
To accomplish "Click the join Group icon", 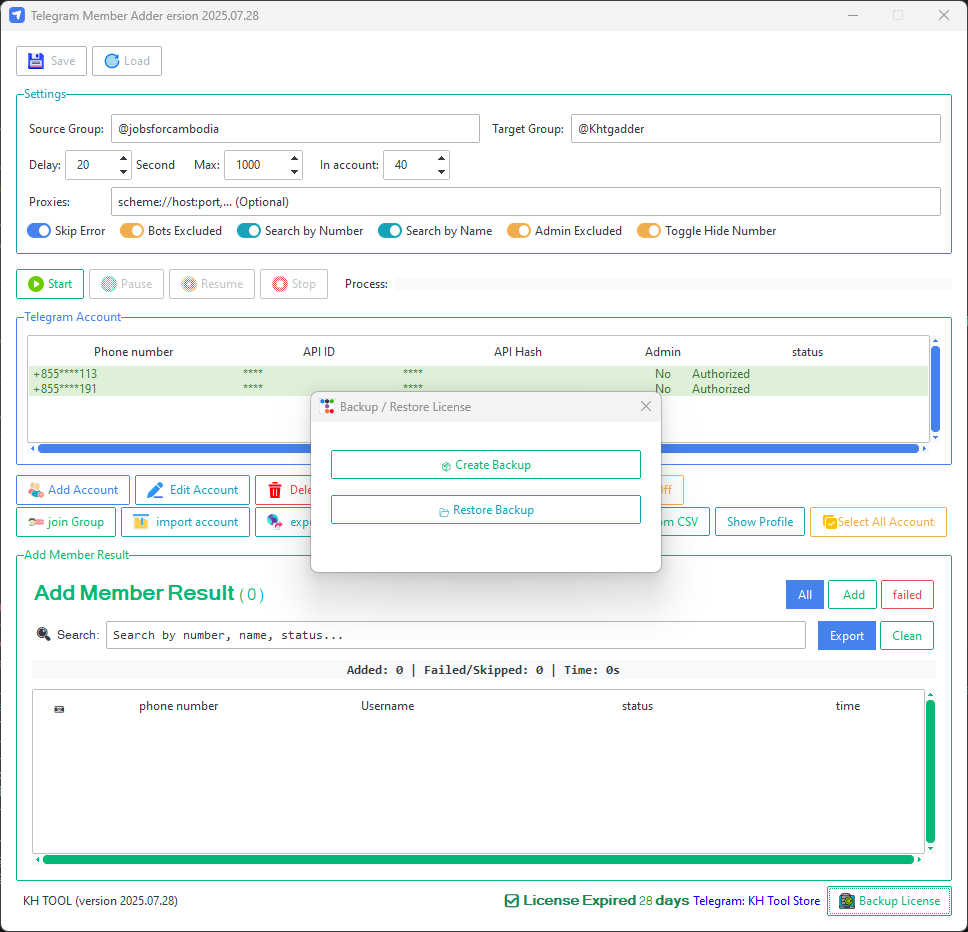I will [36, 522].
